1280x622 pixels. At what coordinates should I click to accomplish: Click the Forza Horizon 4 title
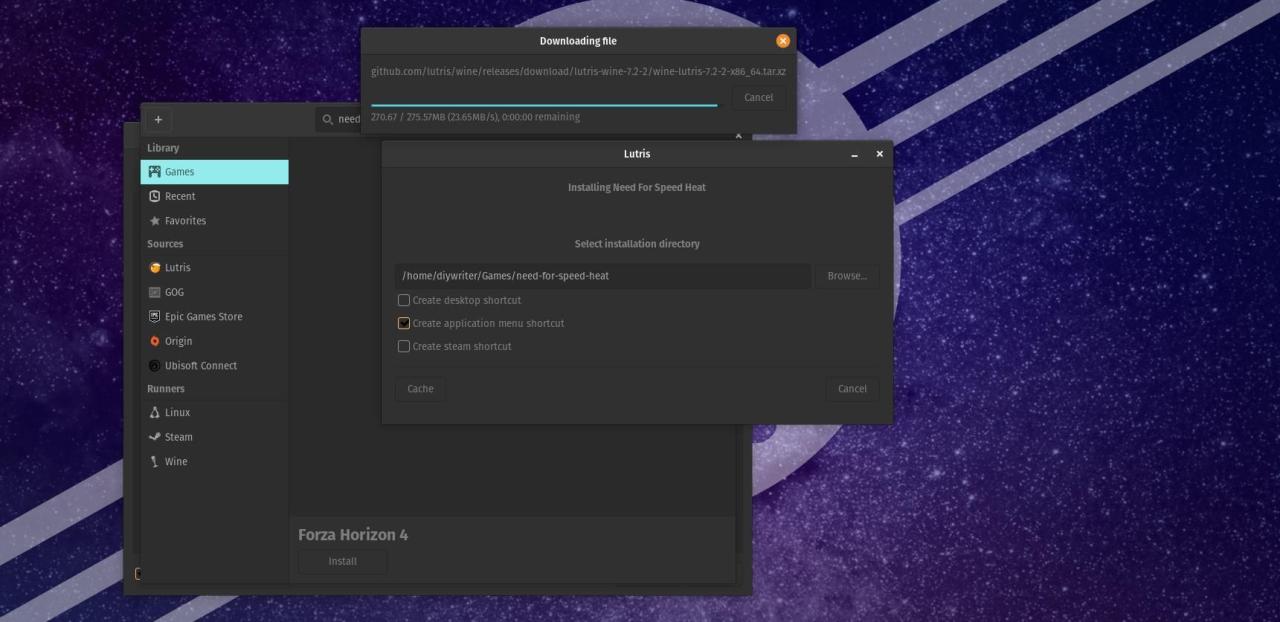353,535
